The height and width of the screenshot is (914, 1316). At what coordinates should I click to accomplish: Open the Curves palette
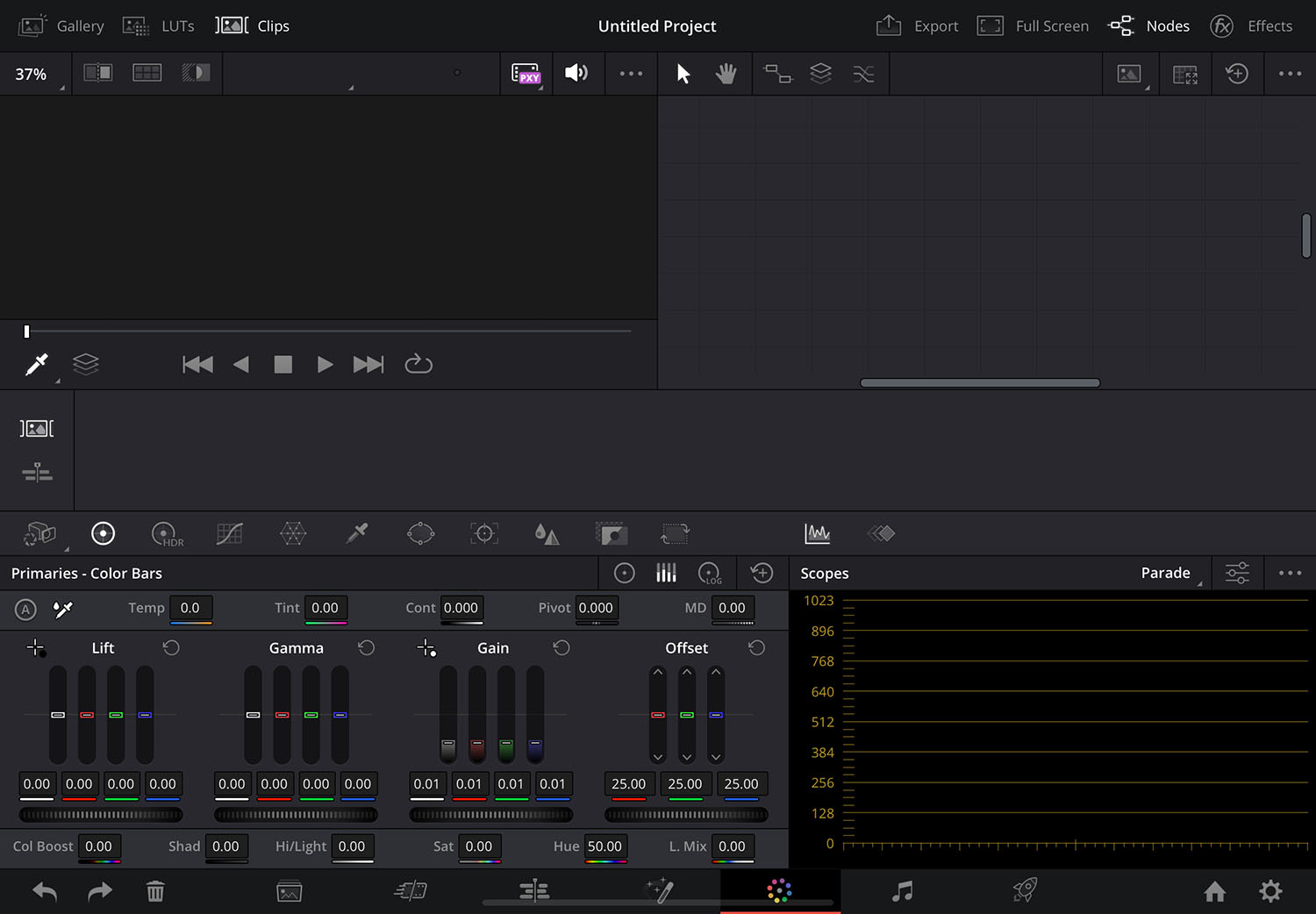[230, 533]
